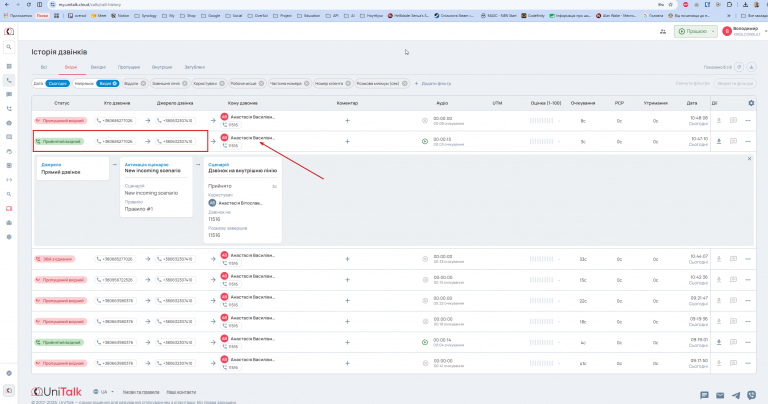Clear the Відділи filter chip
The height and width of the screenshot is (404, 768).
pyautogui.click(x=143, y=83)
